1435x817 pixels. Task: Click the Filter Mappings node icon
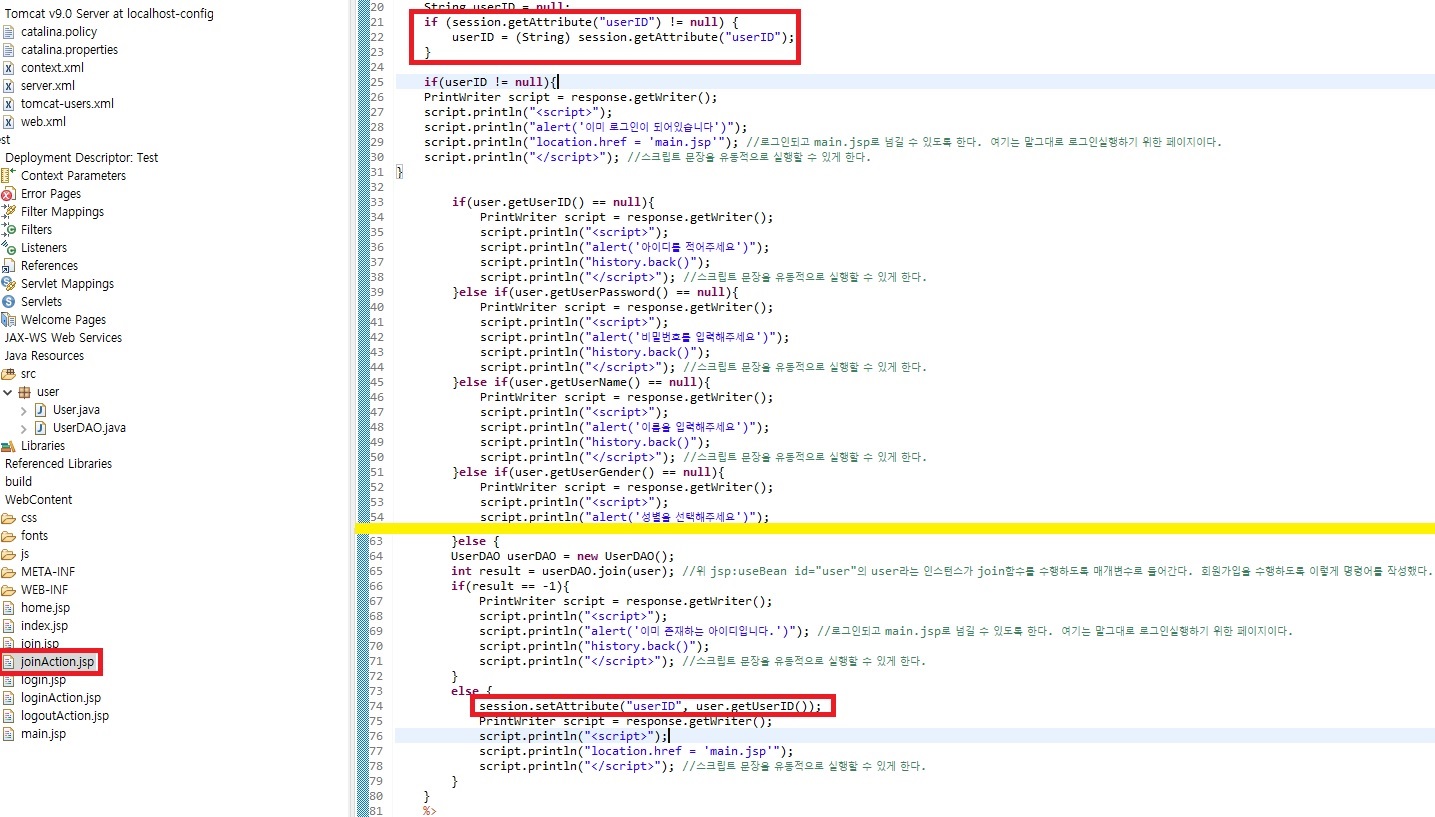pyautogui.click(x=9, y=212)
